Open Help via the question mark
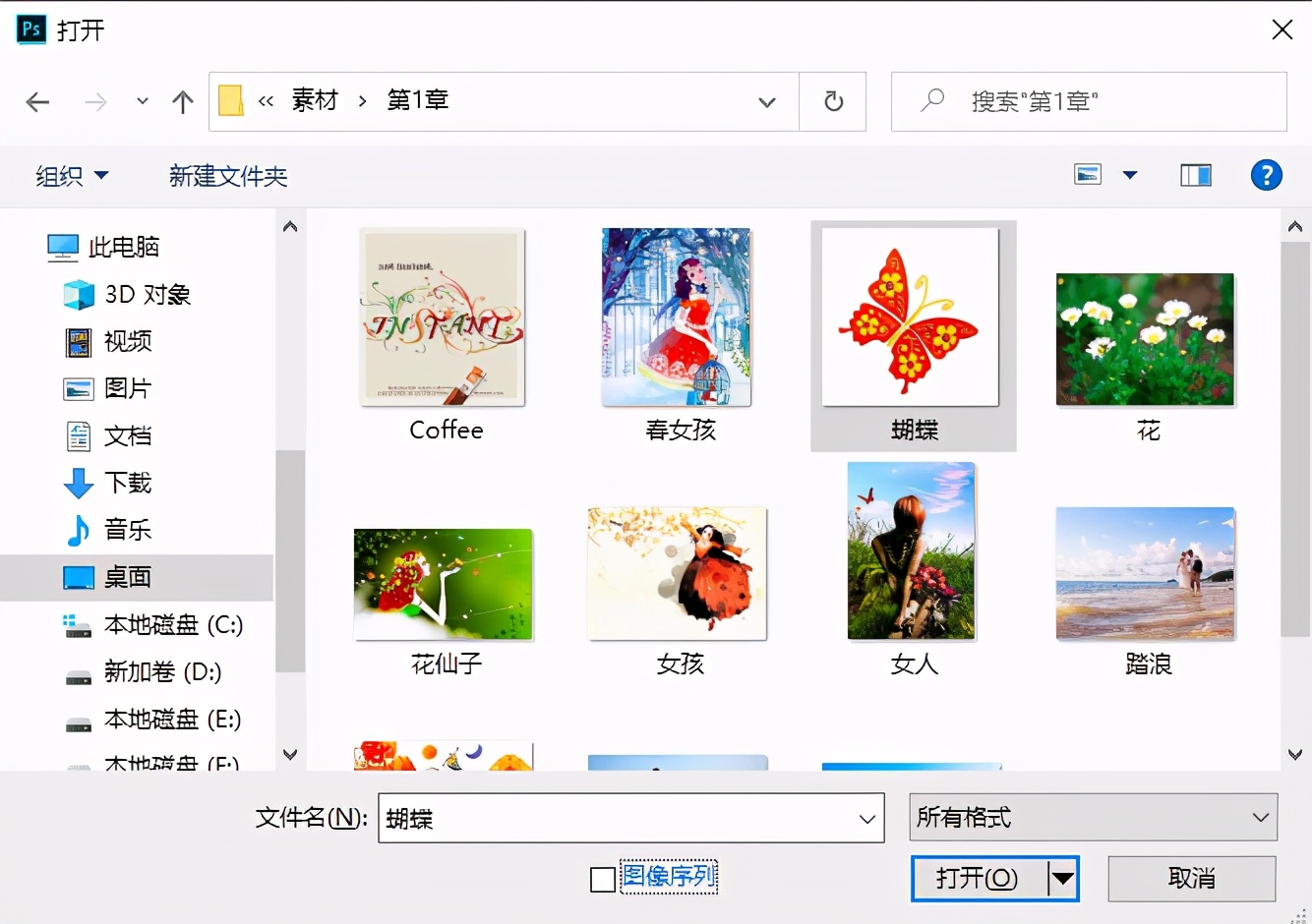 click(1267, 175)
